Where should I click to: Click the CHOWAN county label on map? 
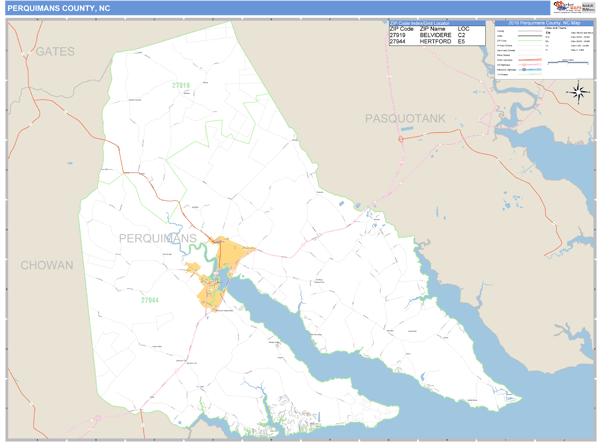[47, 265]
